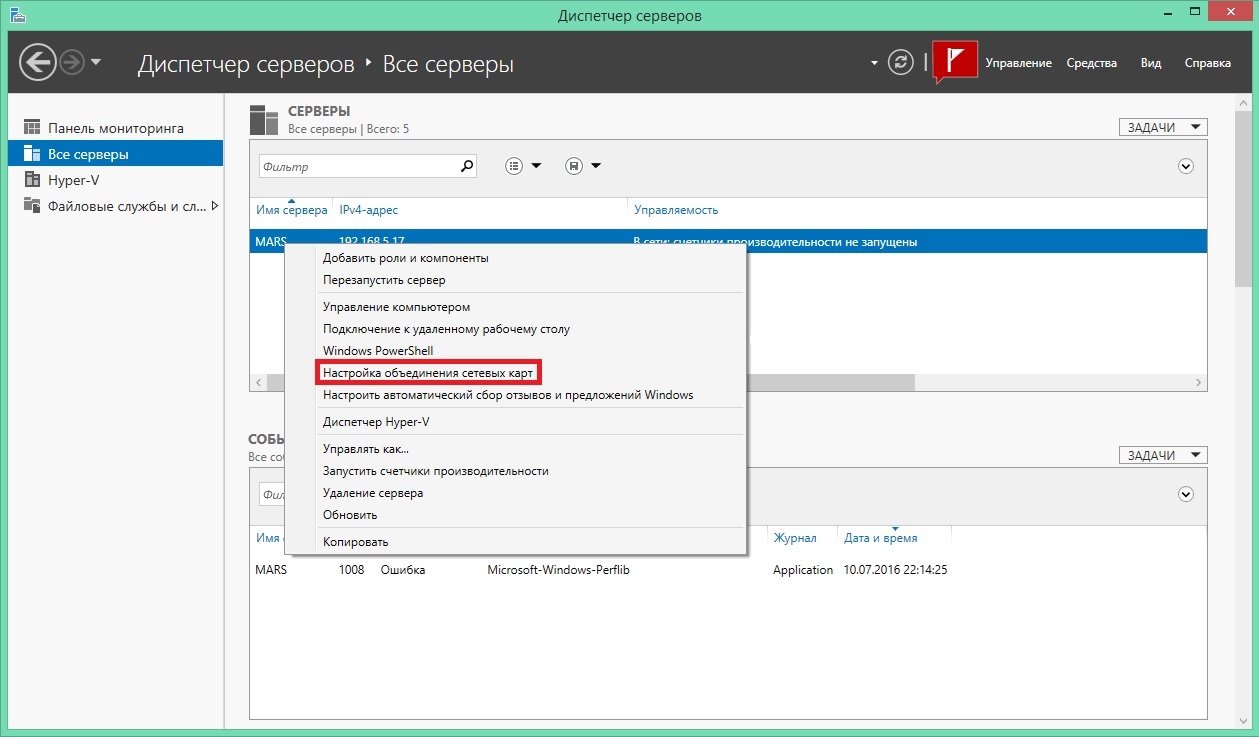Viewport: 1259px width, 737px height.
Task: Sort by Управляемость column header
Action: 676,210
